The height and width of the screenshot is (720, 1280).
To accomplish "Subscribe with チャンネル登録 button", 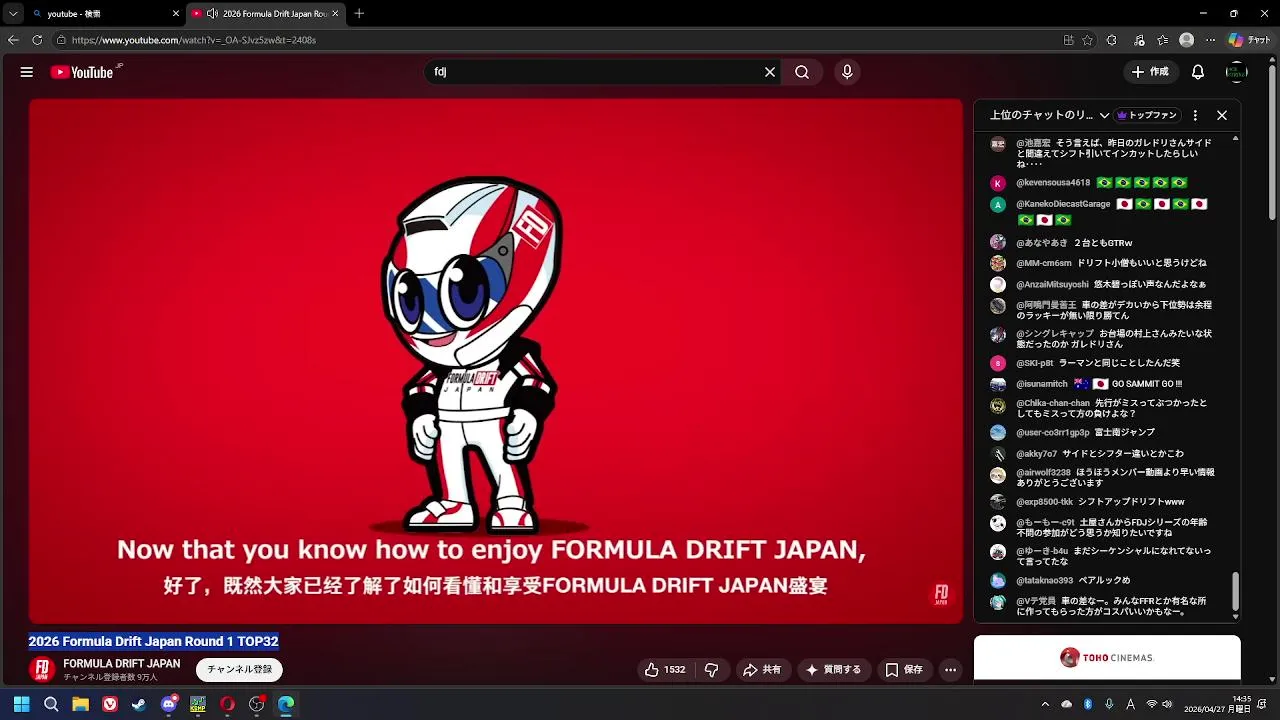I will pos(239,670).
